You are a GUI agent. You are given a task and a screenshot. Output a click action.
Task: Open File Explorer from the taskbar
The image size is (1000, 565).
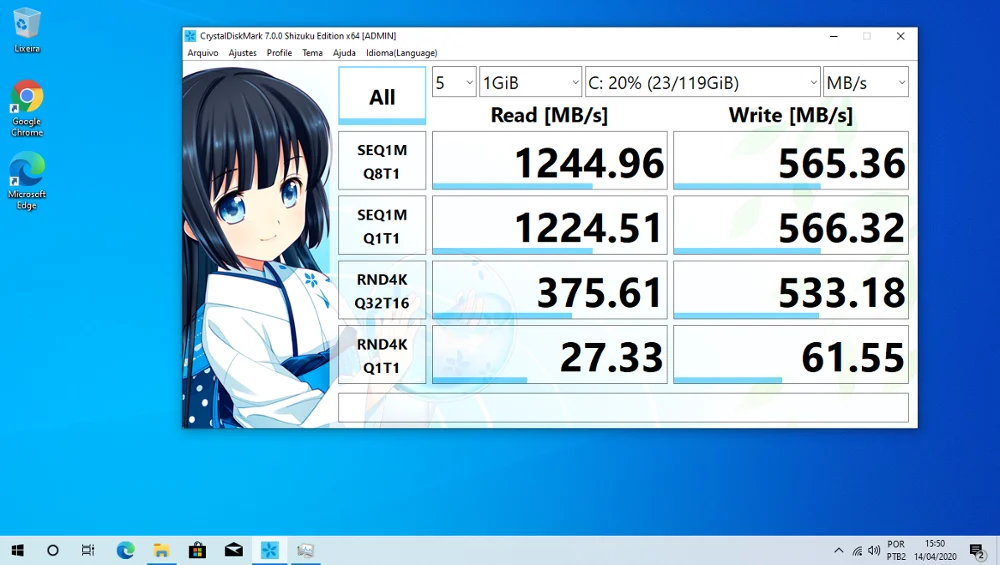tap(161, 550)
